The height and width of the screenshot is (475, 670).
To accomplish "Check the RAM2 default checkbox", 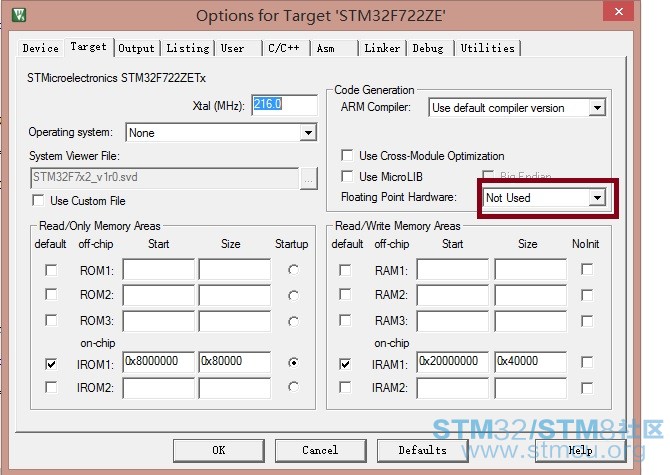I will [345, 294].
